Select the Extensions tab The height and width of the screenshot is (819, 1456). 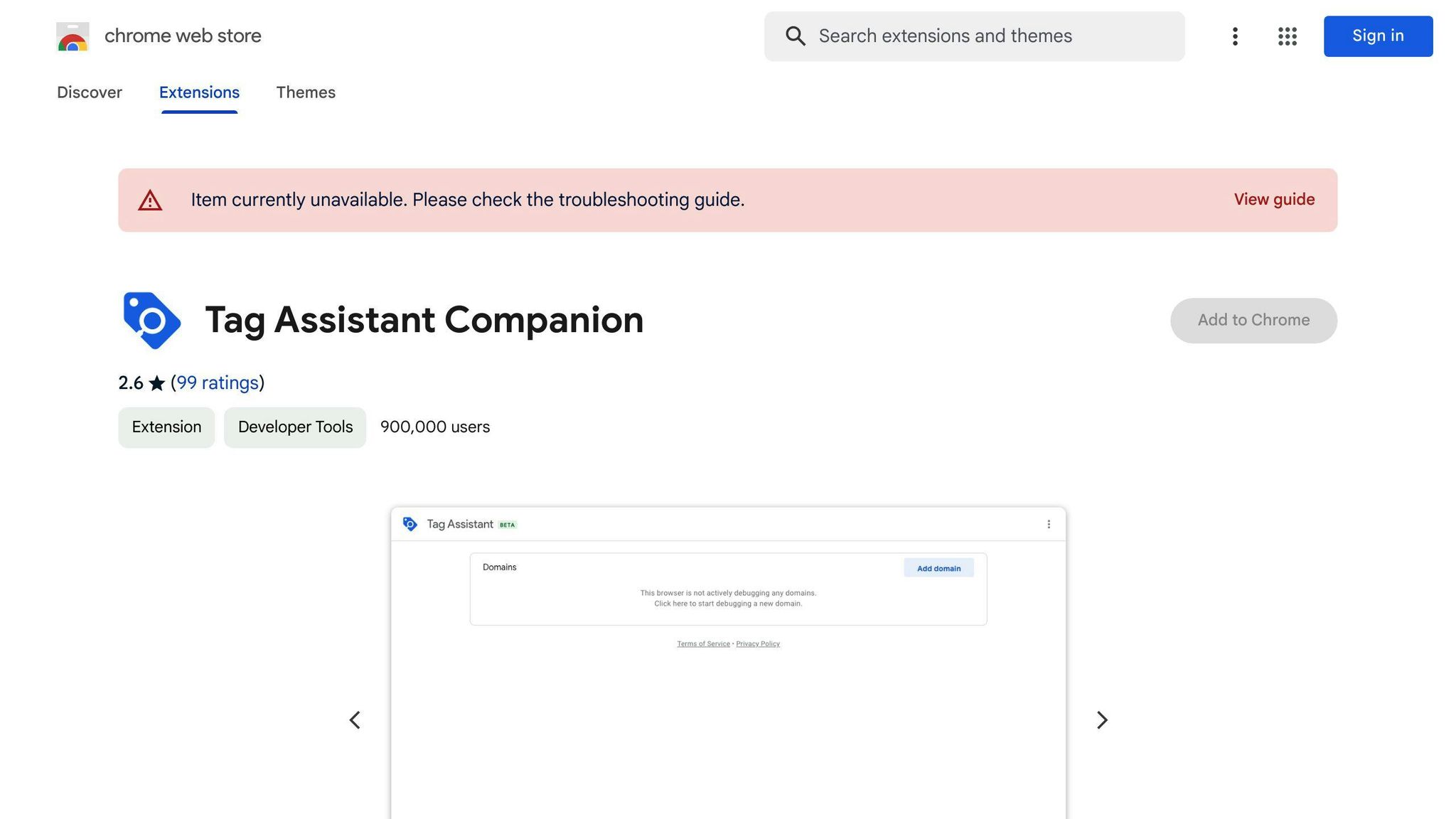point(199,92)
